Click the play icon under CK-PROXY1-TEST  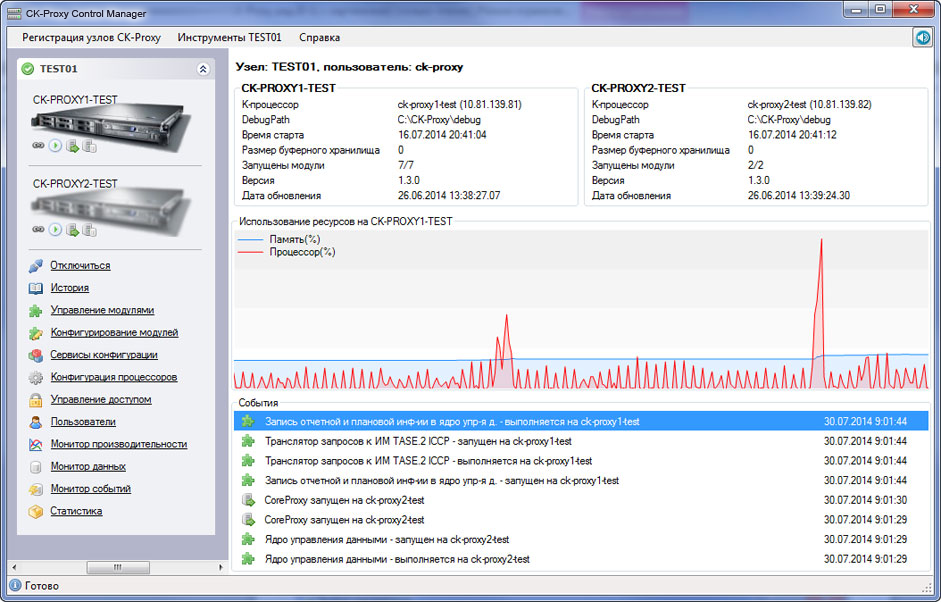point(55,146)
